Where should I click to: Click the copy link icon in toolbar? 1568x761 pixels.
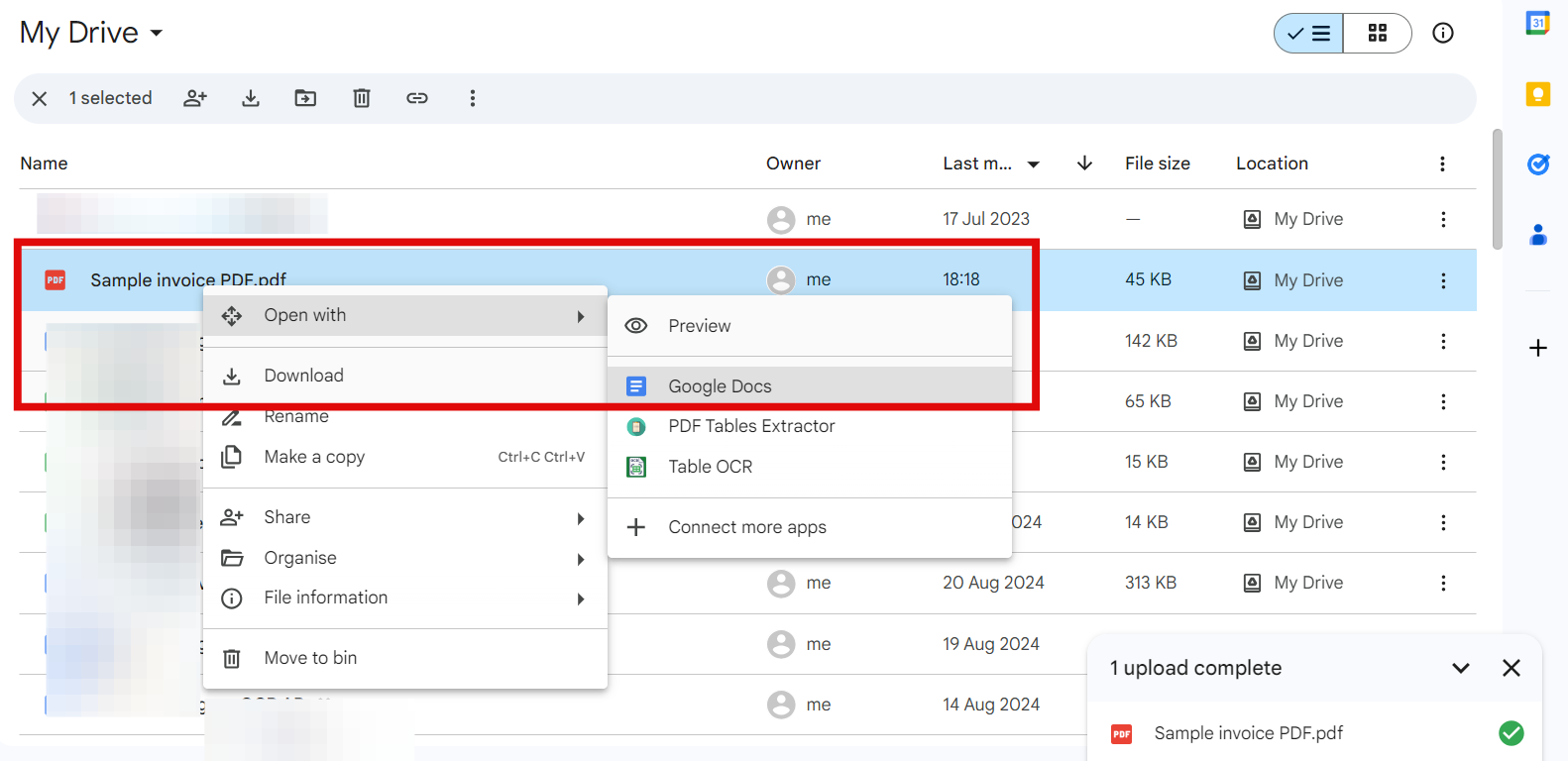(417, 98)
